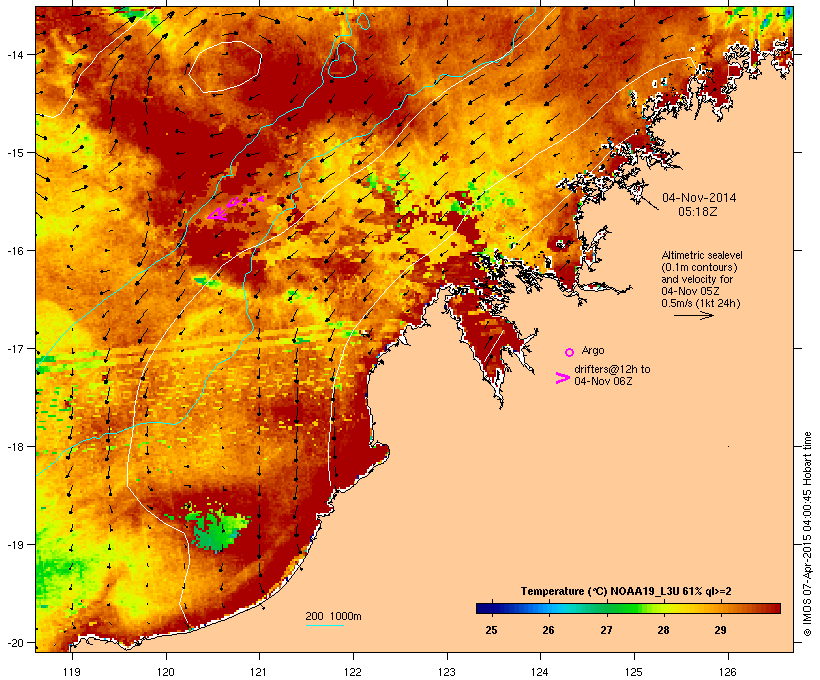The height and width of the screenshot is (680, 820).
Task: Click the time text "05:18Z"
Action: pyautogui.click(x=698, y=212)
